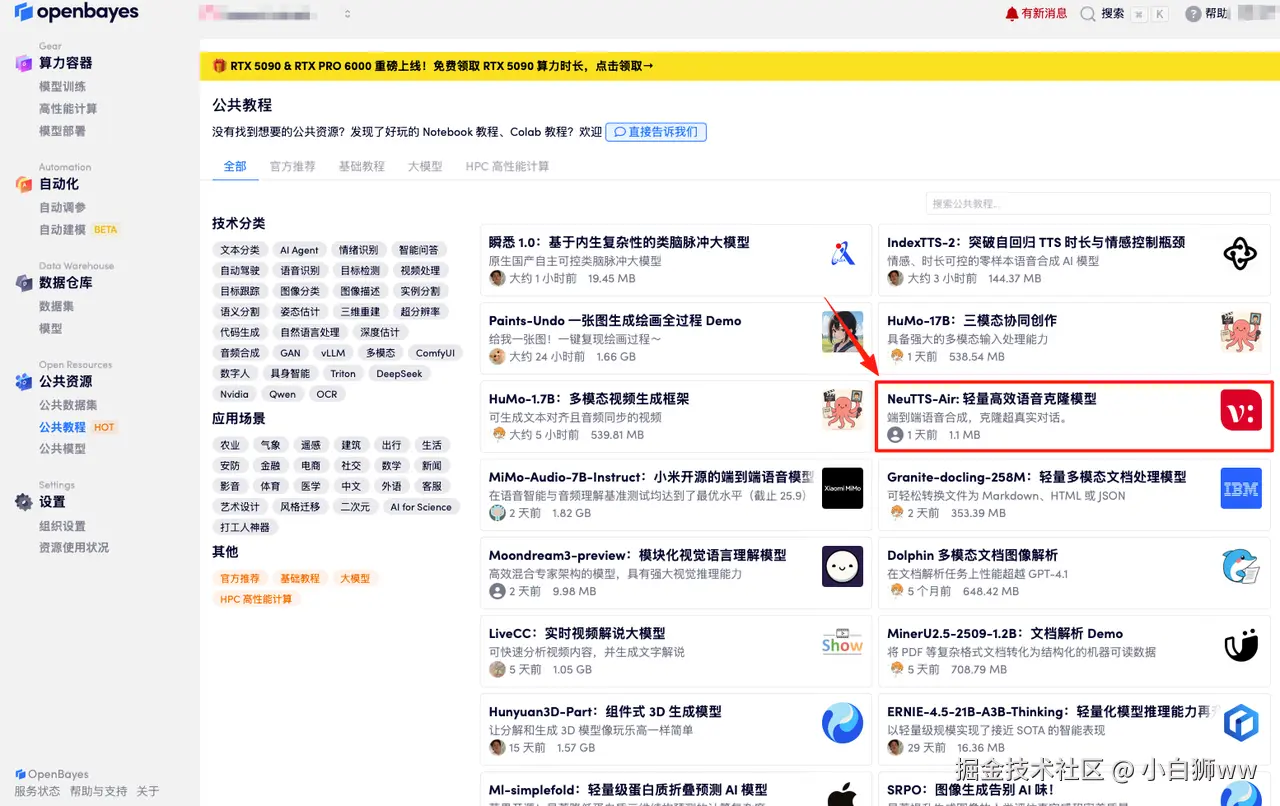Viewport: 1280px width, 806px height.
Task: Filter by the DeepSeek tag
Action: (399, 374)
